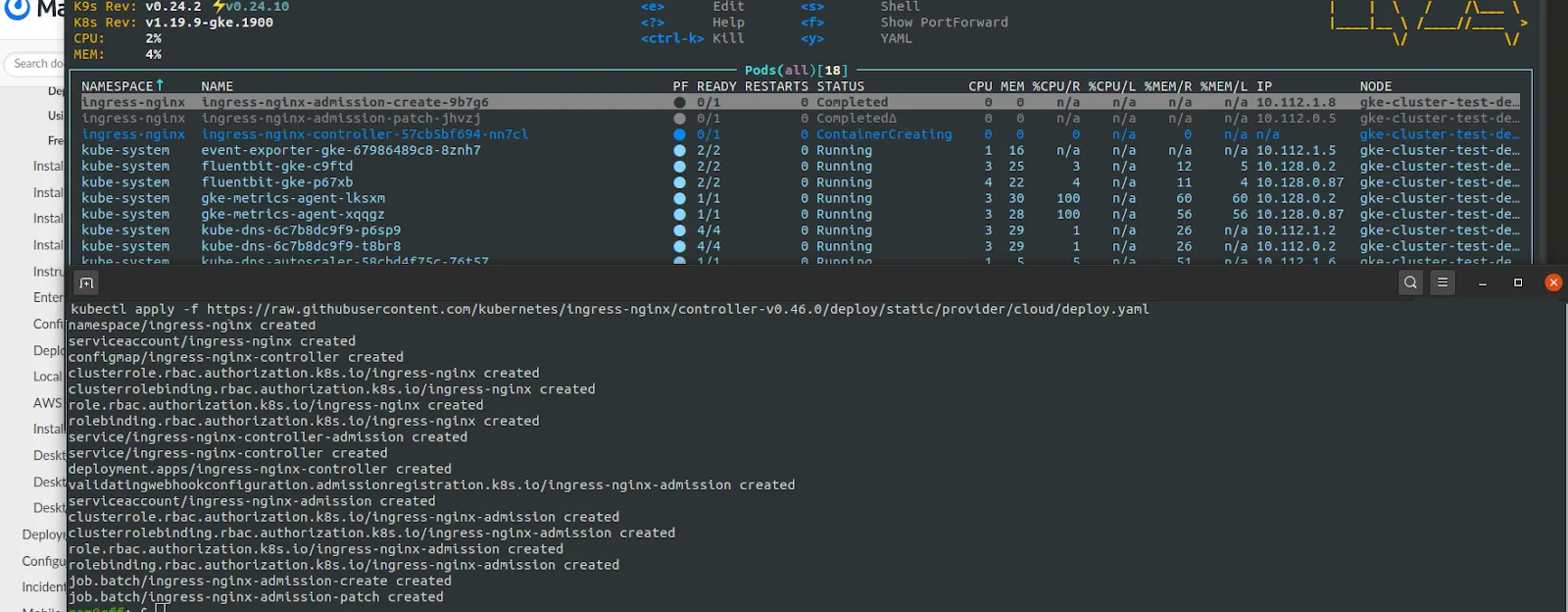Click 'namespace/ingress-nginx created' output line
This screenshot has height=612, width=1568.
coord(192,326)
